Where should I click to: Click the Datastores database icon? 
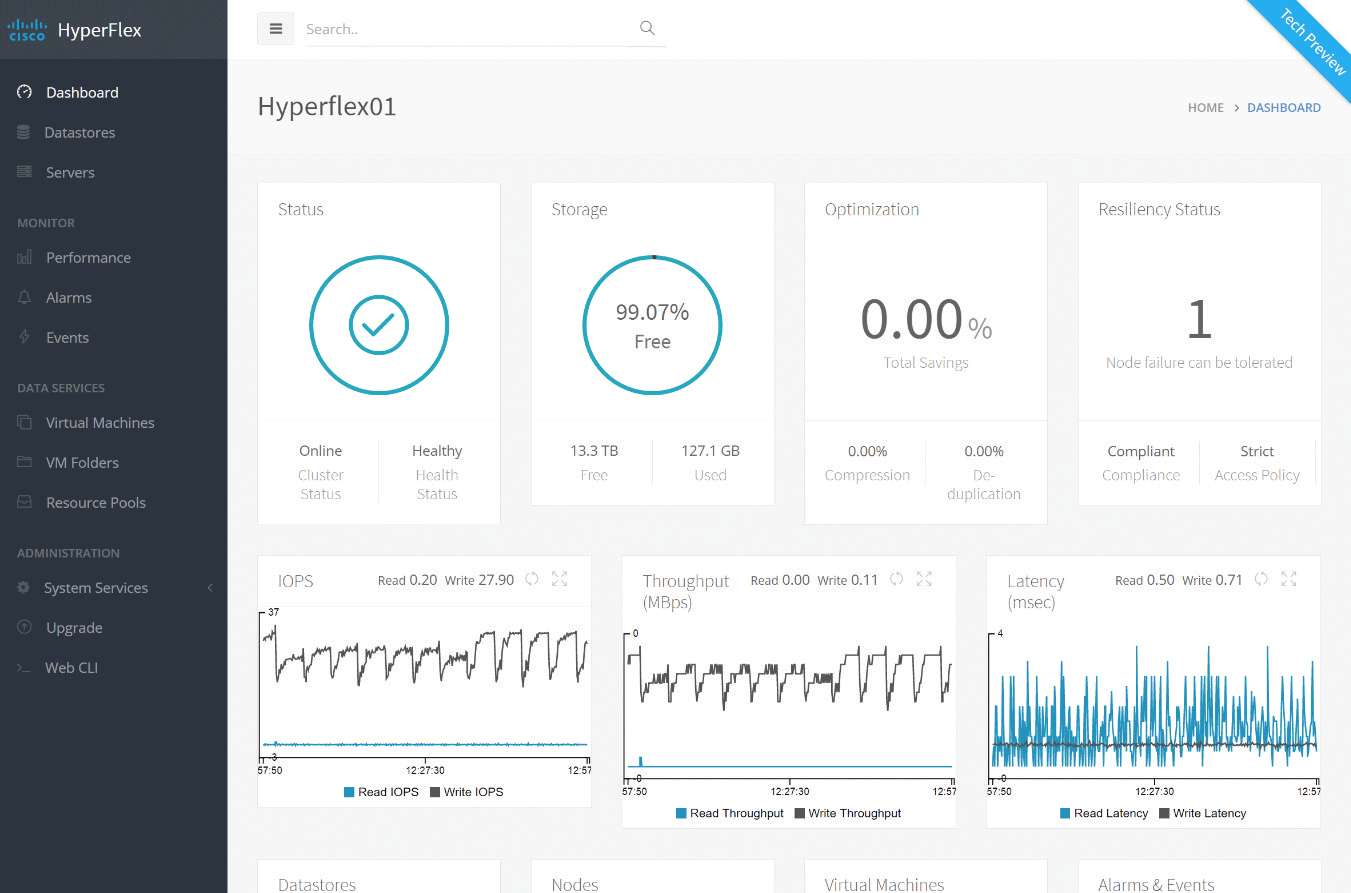[24, 132]
